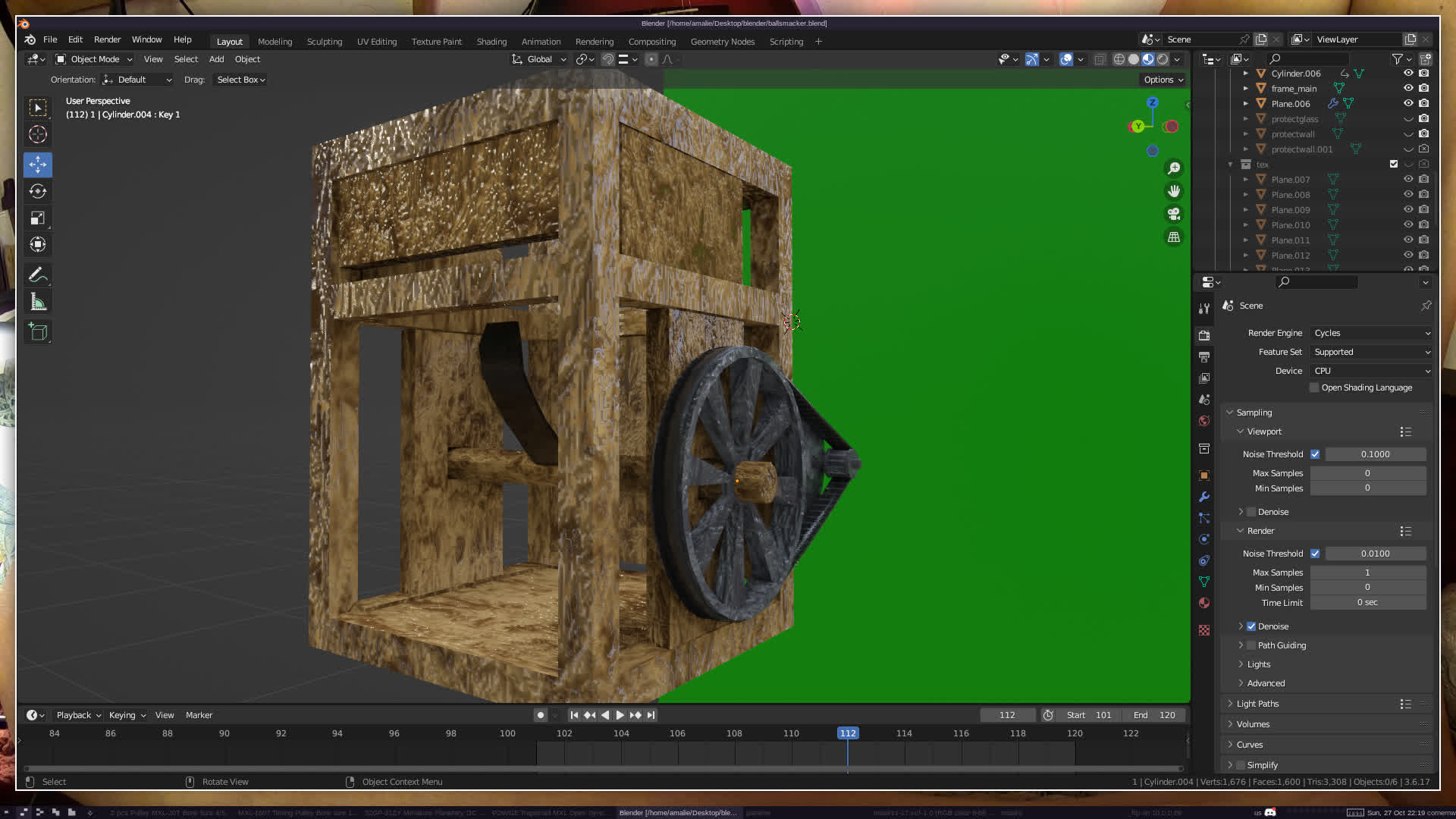The image size is (1456, 819).
Task: Hide Cylinder.006 in the outliner
Action: (x=1408, y=74)
